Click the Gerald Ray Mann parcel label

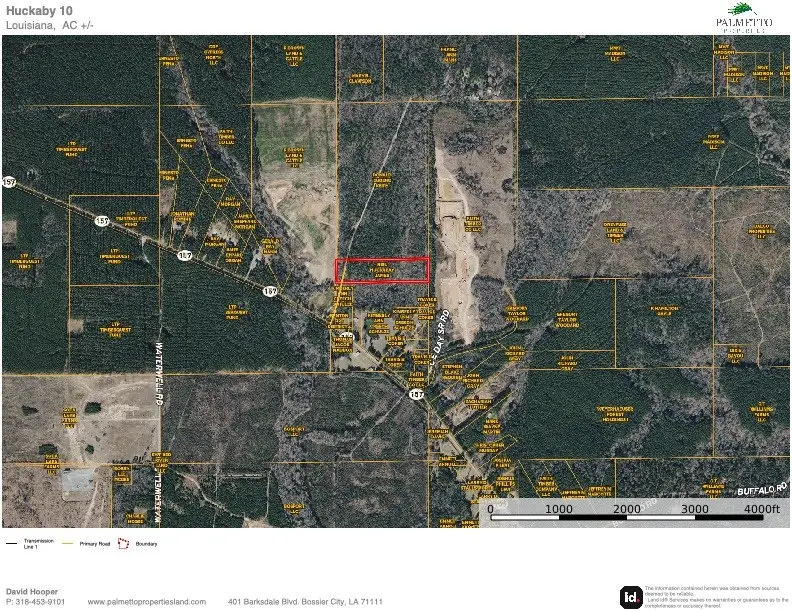[x=271, y=246]
